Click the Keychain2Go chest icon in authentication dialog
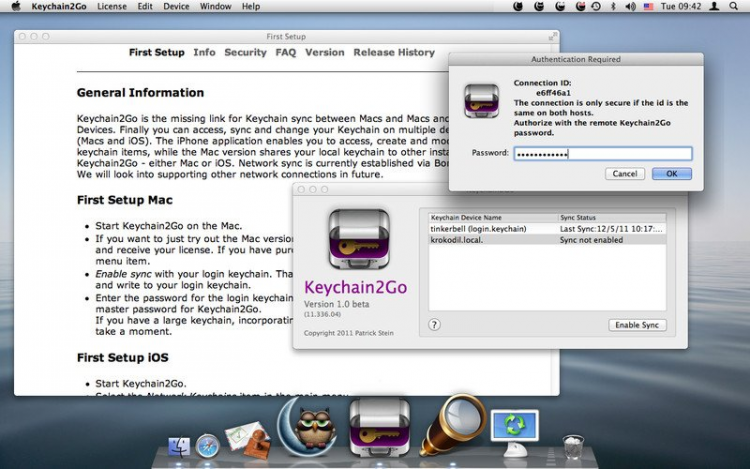The height and width of the screenshot is (469, 750). [481, 101]
